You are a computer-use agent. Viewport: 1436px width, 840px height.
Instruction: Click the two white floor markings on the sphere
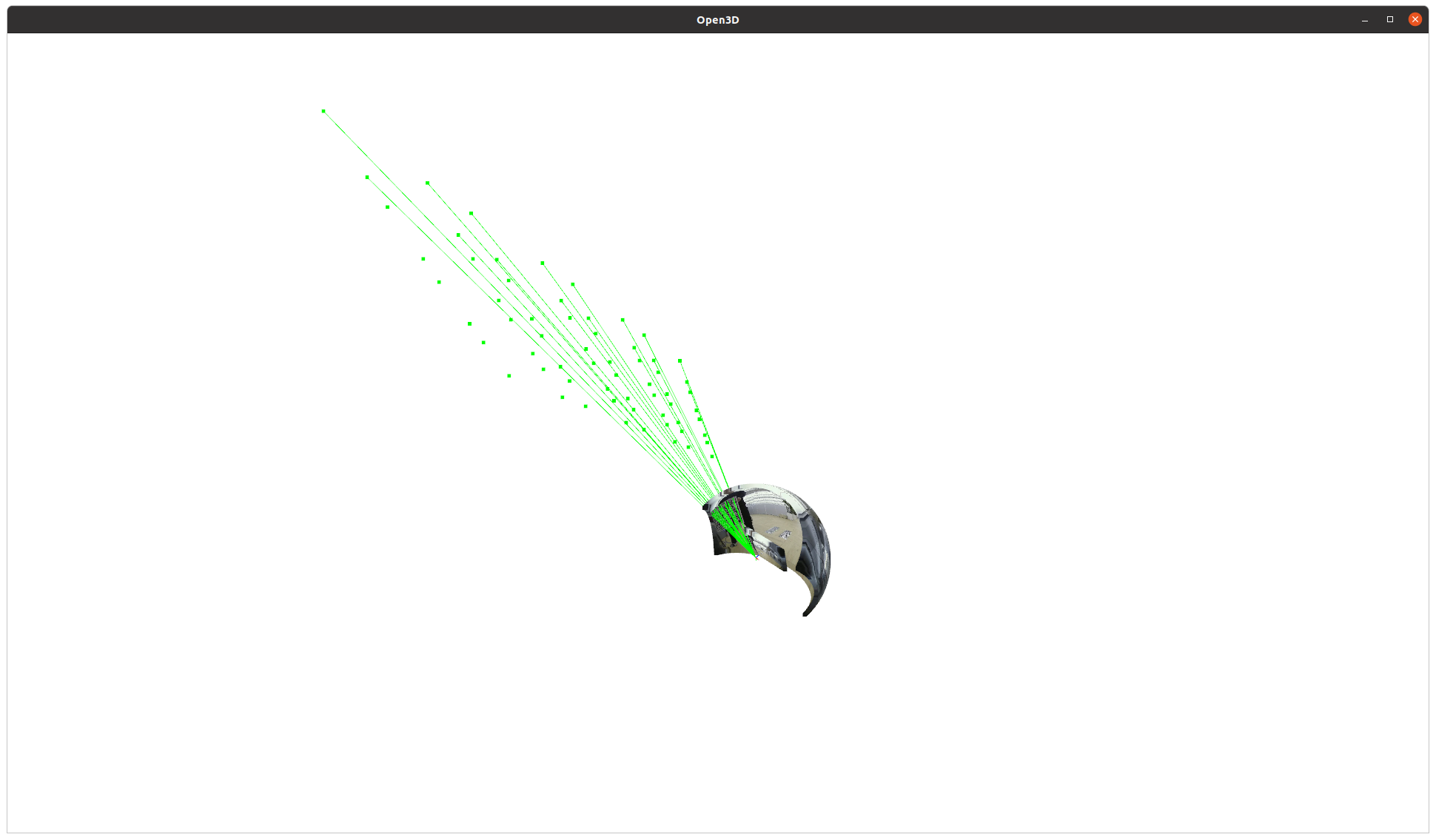(777, 531)
